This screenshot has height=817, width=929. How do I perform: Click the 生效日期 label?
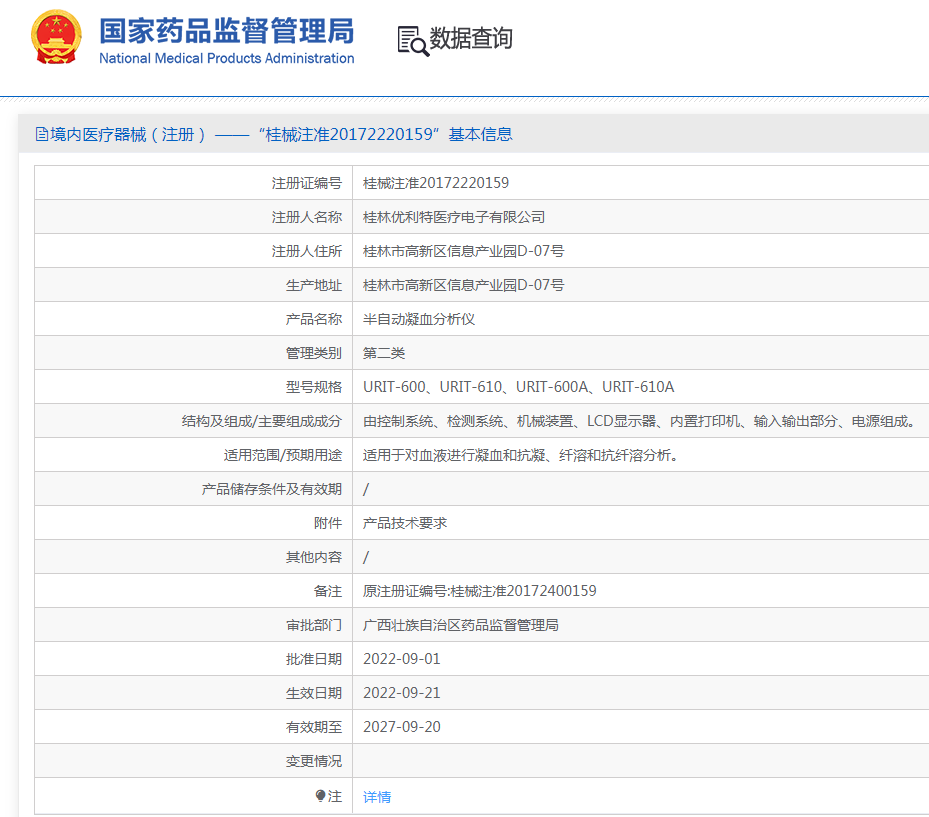(x=313, y=693)
